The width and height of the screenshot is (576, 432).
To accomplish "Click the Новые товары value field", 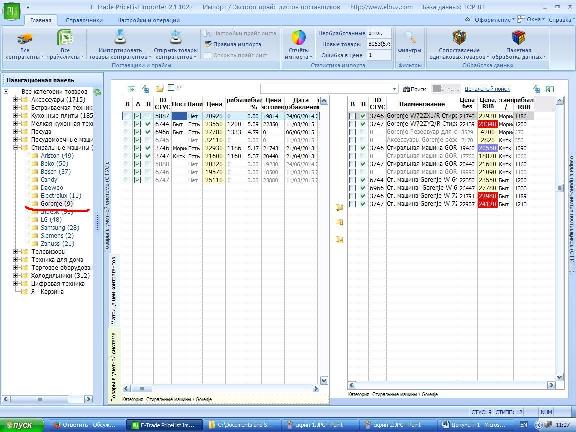I will click(379, 44).
